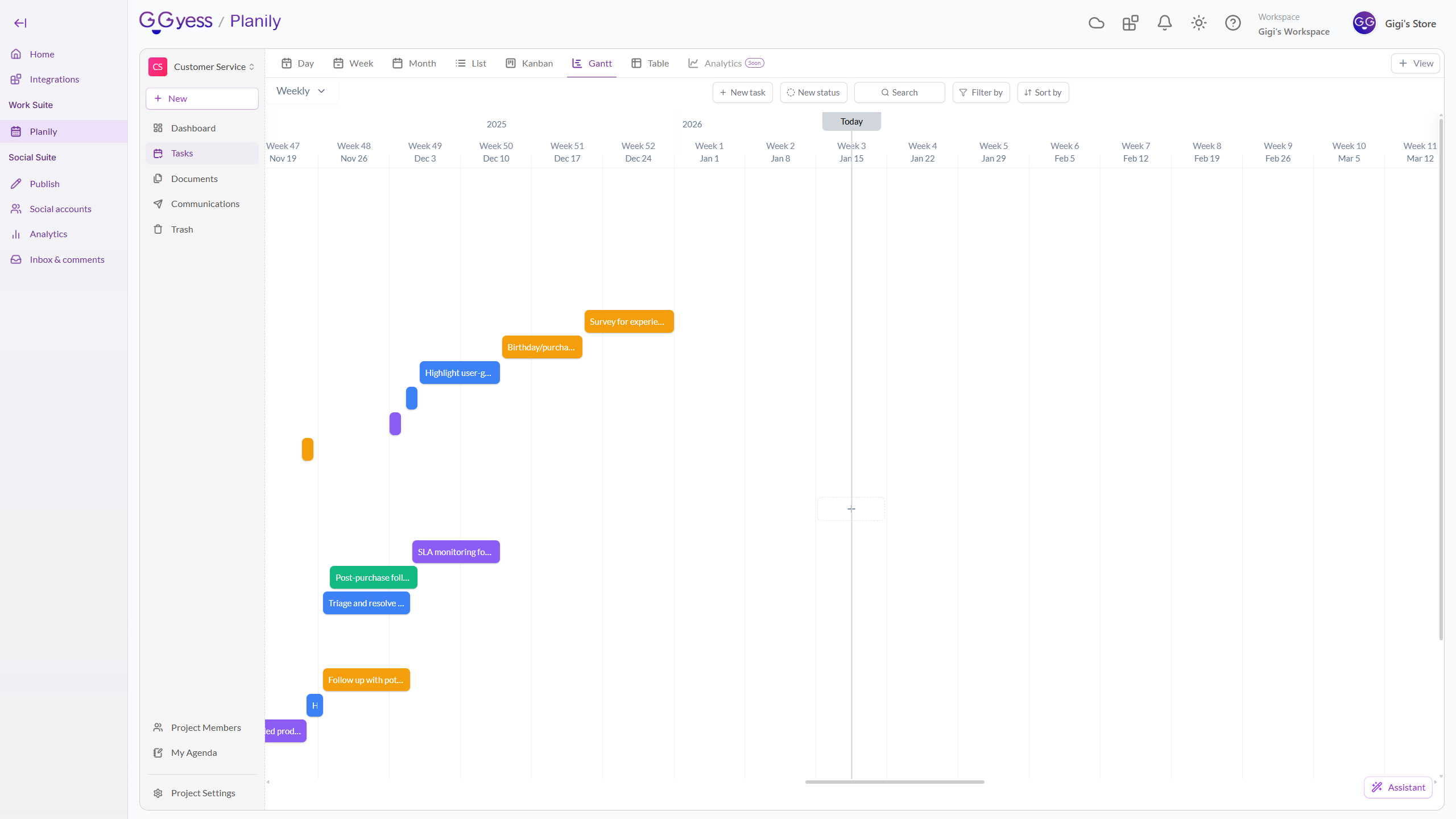Click the horizontal timeline scrollbar
The image size is (1456, 819).
894,782
